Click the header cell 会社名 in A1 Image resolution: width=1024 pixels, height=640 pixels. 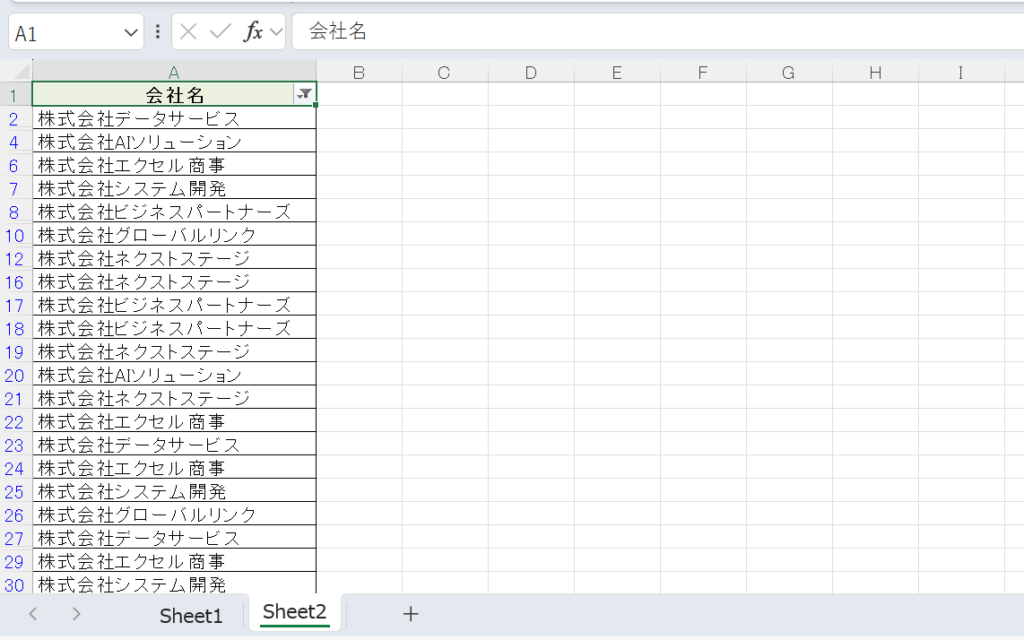point(174,94)
